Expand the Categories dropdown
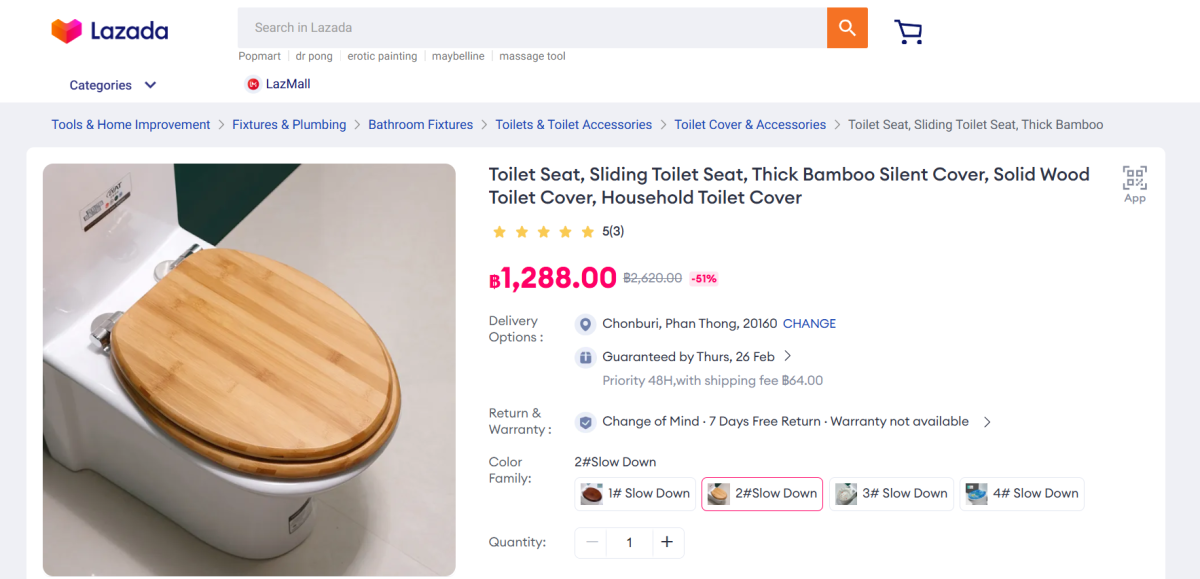This screenshot has height=579, width=1200. tap(112, 85)
